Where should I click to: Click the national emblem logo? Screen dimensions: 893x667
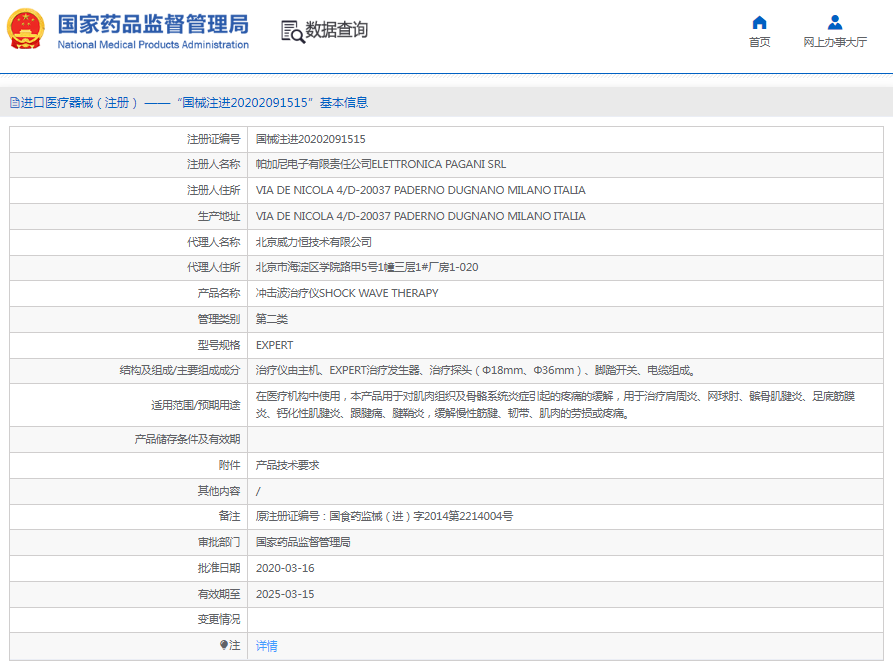click(26, 30)
